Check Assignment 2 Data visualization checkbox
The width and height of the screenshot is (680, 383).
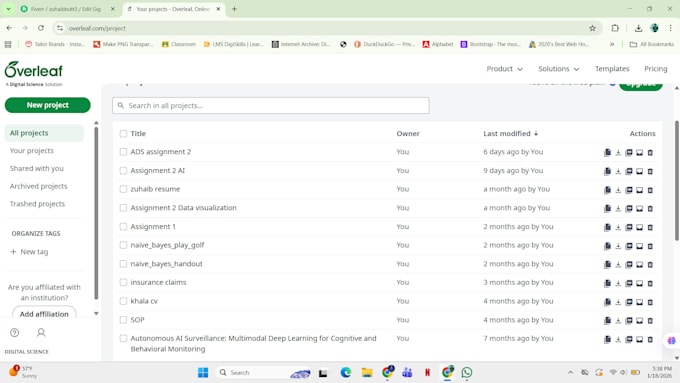[123, 208]
